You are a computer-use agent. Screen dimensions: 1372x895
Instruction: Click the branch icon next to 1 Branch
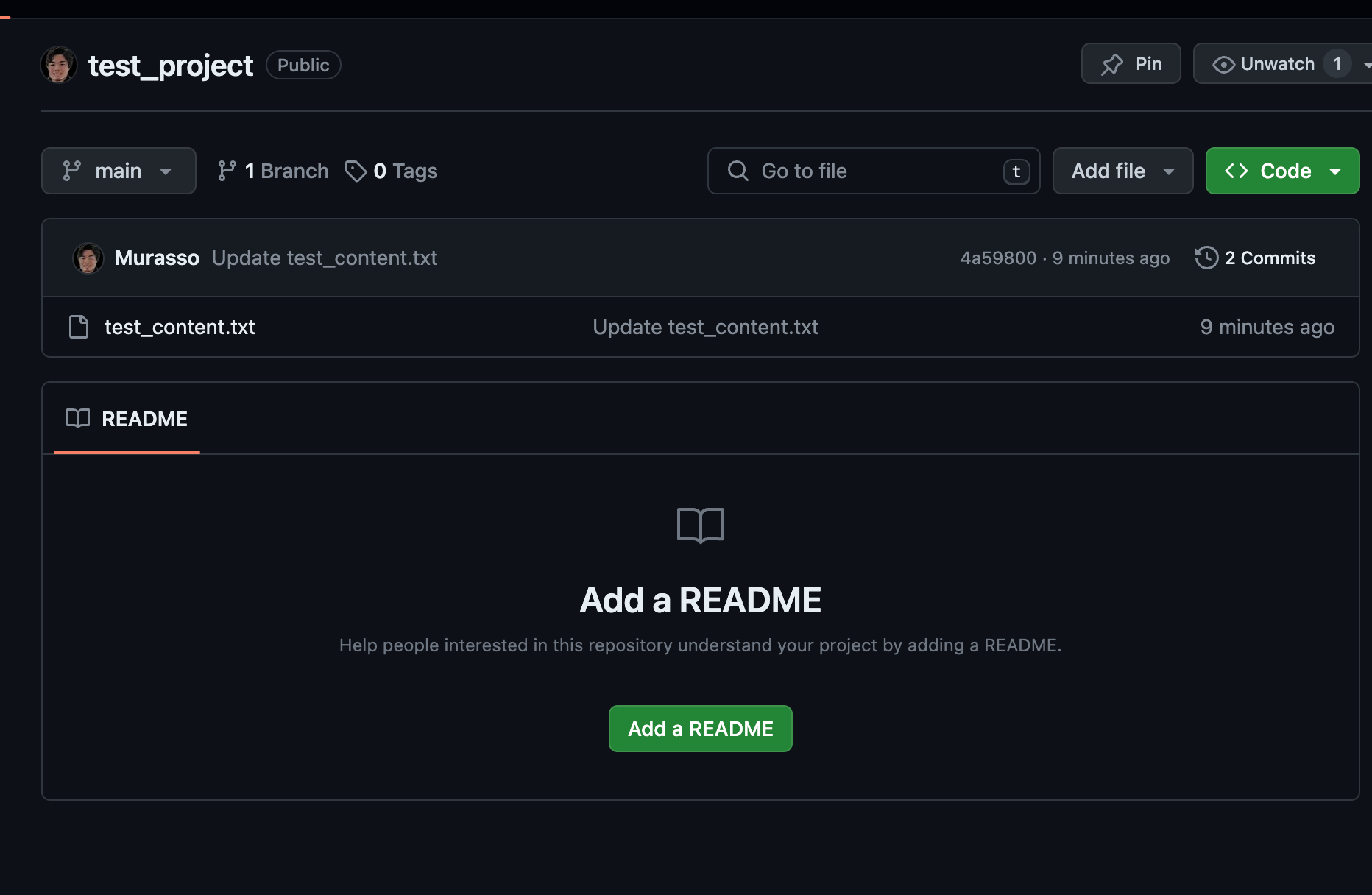click(x=227, y=171)
